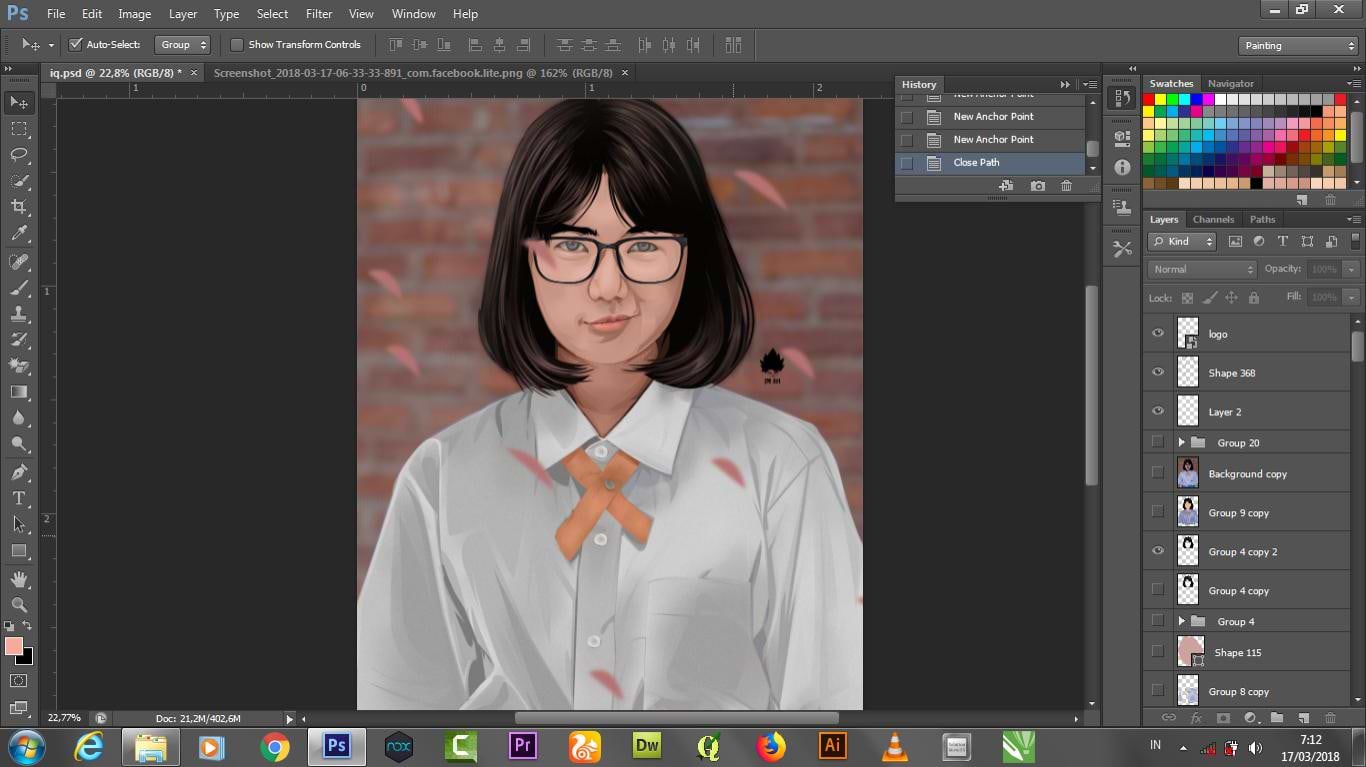Launch Adobe Illustrator from the taskbar

(832, 746)
